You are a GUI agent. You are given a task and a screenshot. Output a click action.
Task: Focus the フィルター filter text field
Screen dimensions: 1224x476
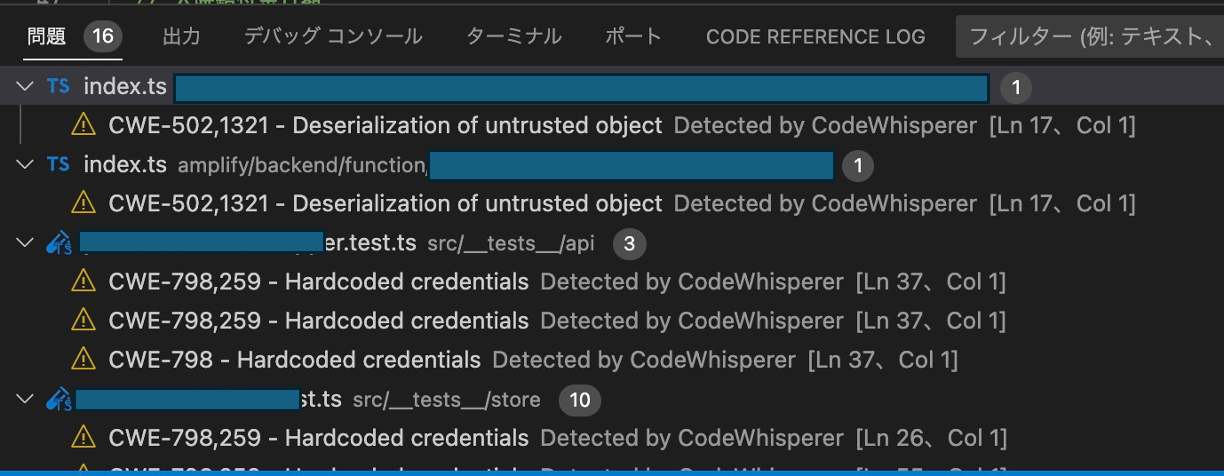(1090, 38)
